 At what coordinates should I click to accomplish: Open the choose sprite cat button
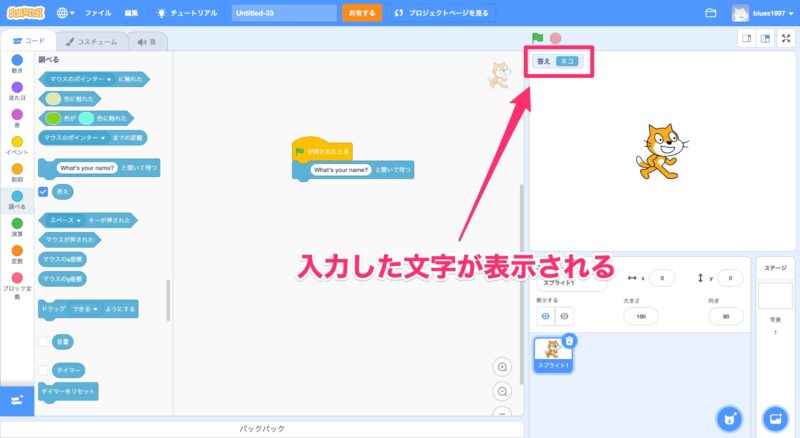[731, 418]
